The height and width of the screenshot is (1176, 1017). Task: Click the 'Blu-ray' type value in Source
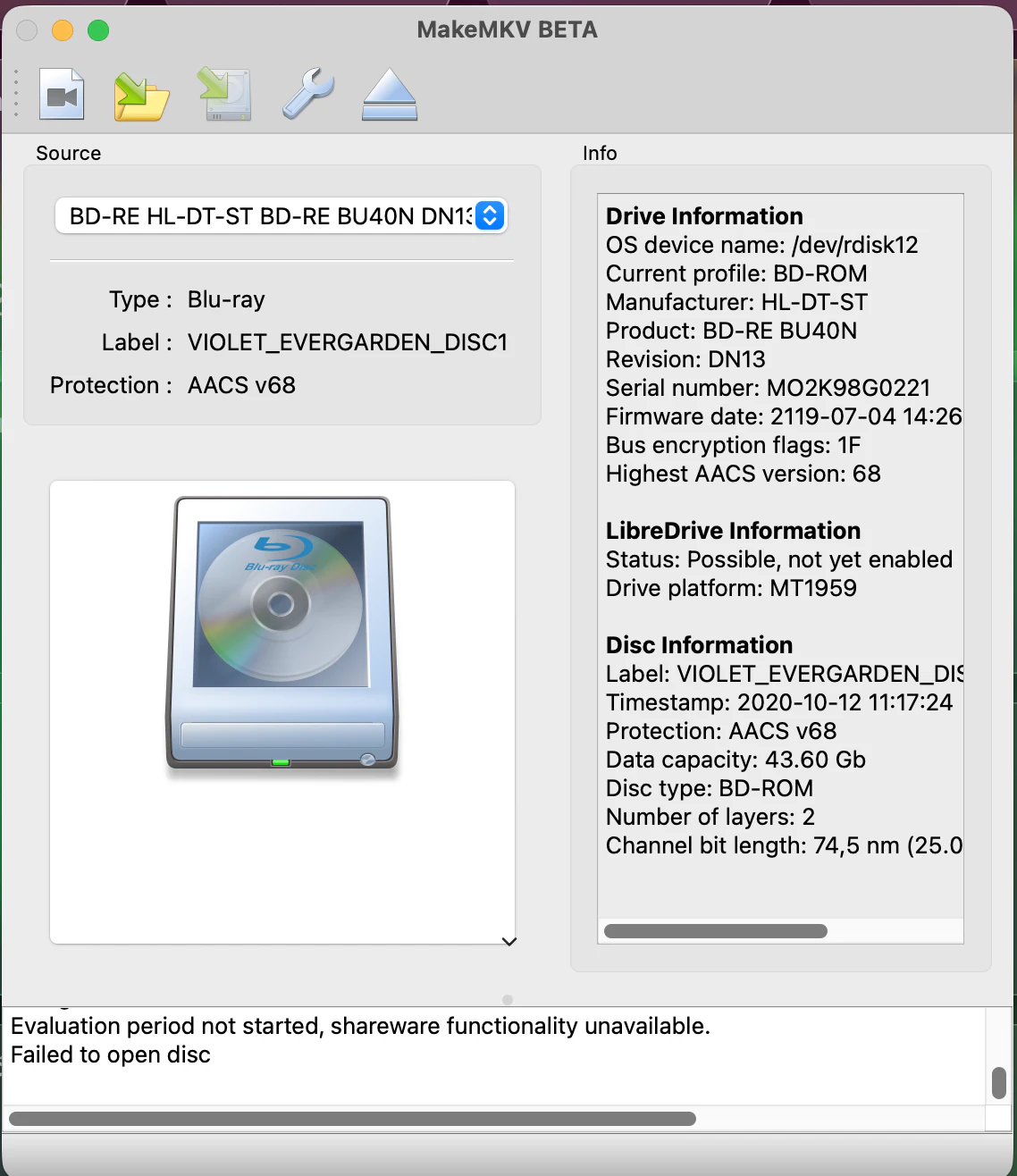click(226, 299)
